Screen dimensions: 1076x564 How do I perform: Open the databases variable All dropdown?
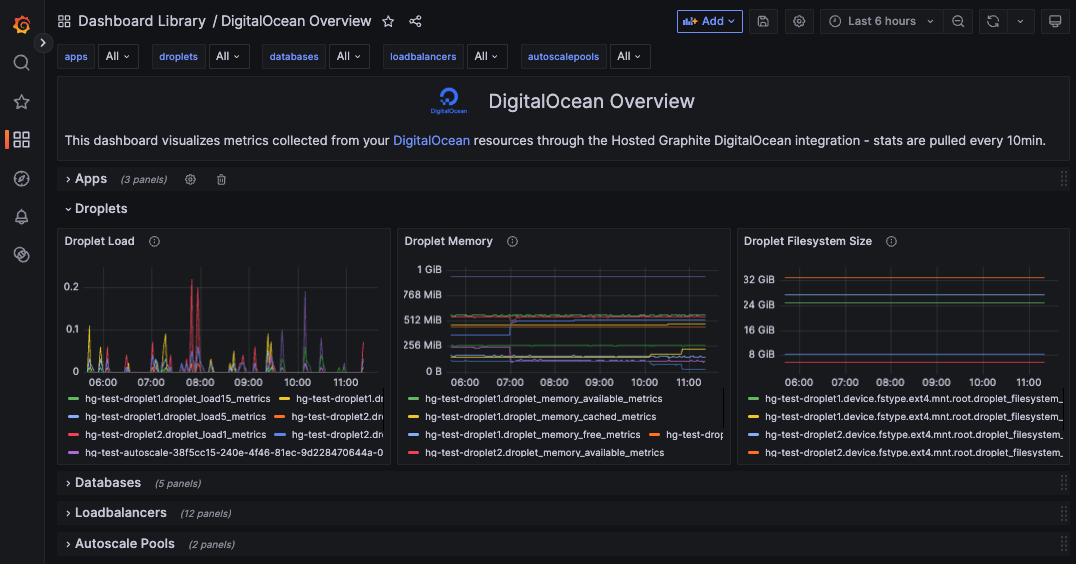pos(349,56)
